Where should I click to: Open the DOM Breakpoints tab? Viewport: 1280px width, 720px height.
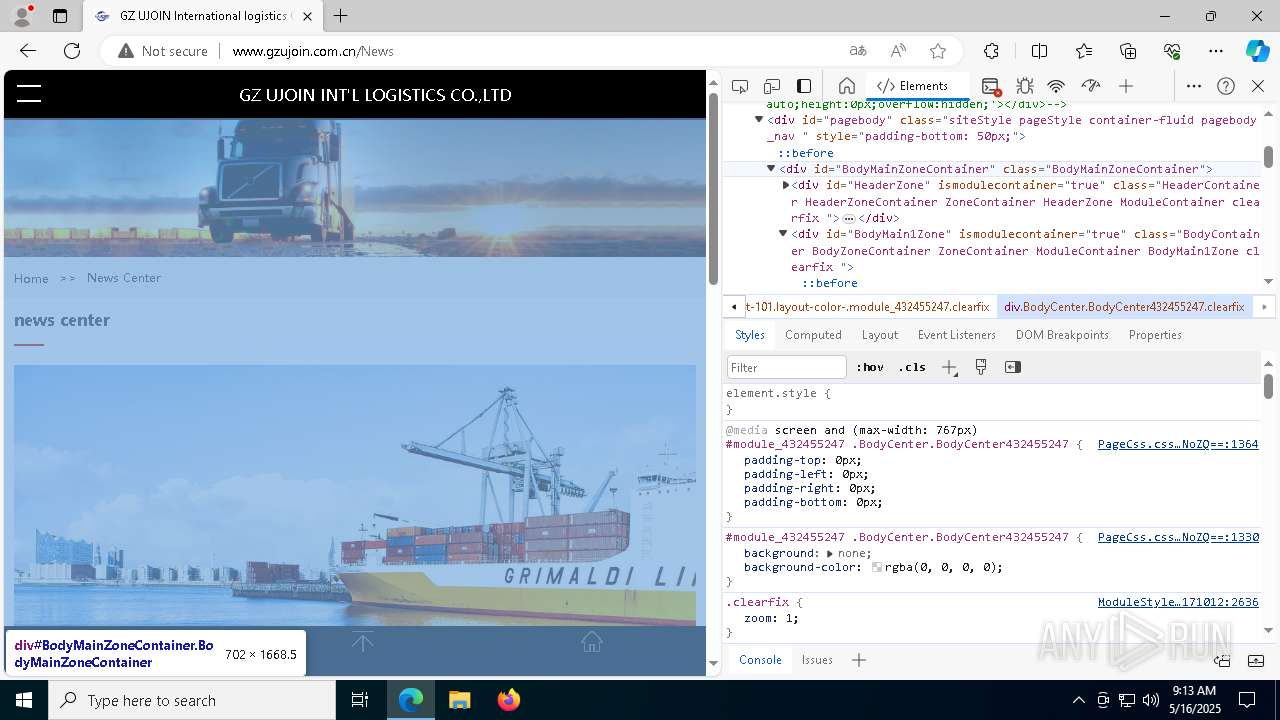(1062, 335)
